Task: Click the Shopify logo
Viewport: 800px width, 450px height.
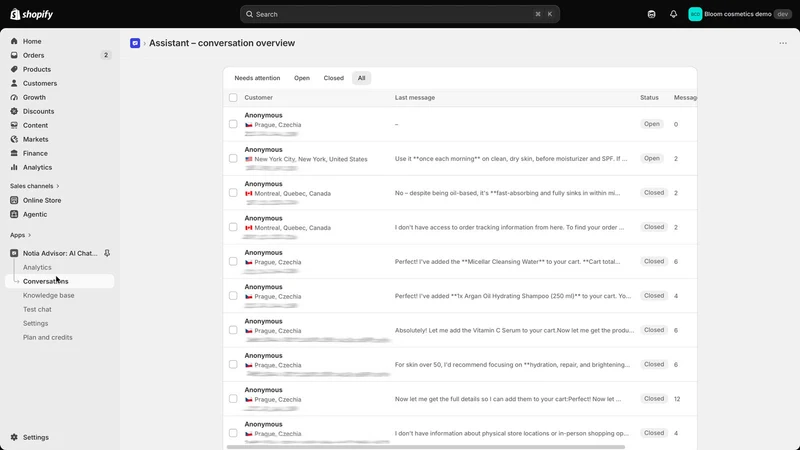Action: coord(32,14)
